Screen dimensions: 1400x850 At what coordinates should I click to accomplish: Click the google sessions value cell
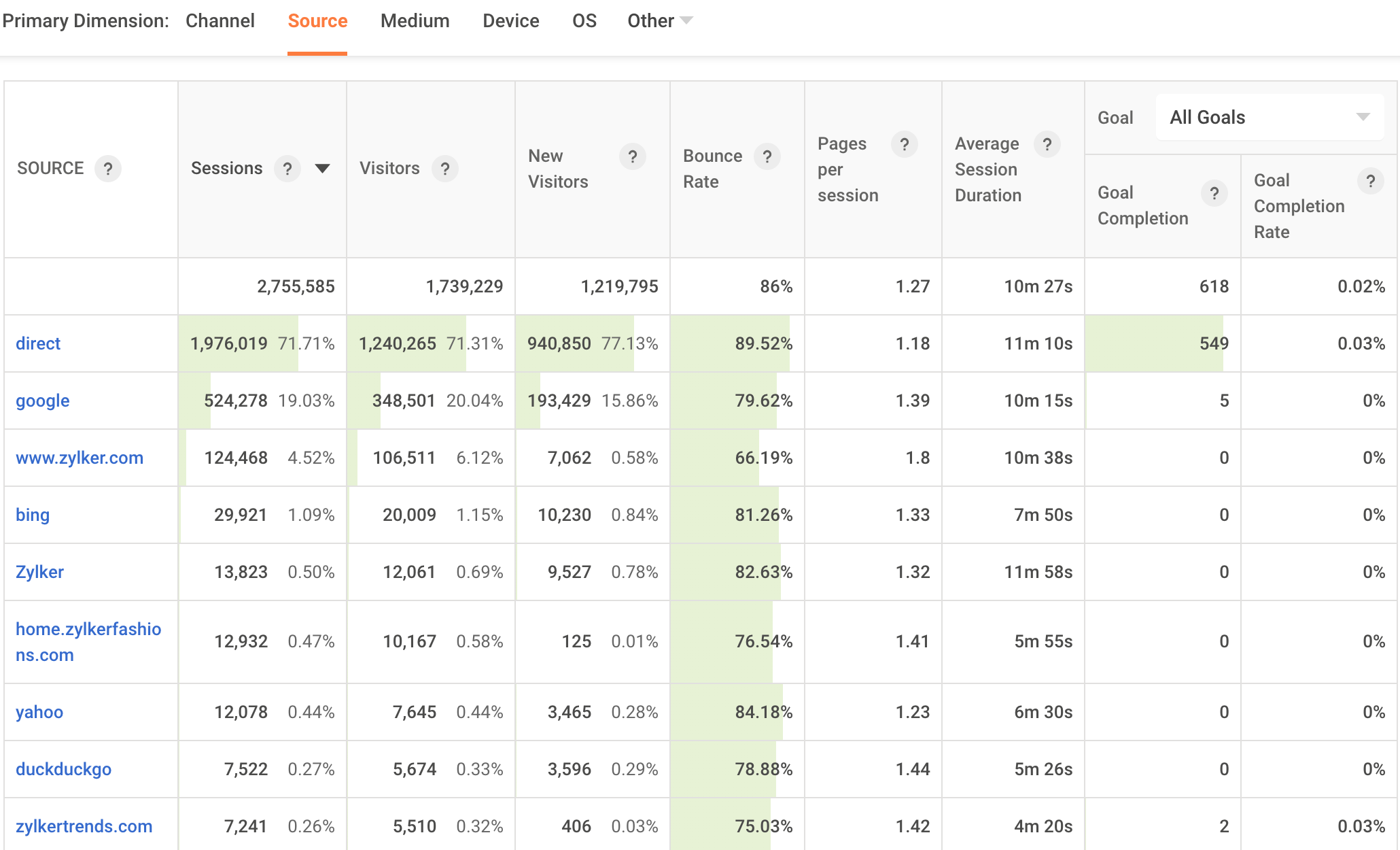tap(236, 401)
